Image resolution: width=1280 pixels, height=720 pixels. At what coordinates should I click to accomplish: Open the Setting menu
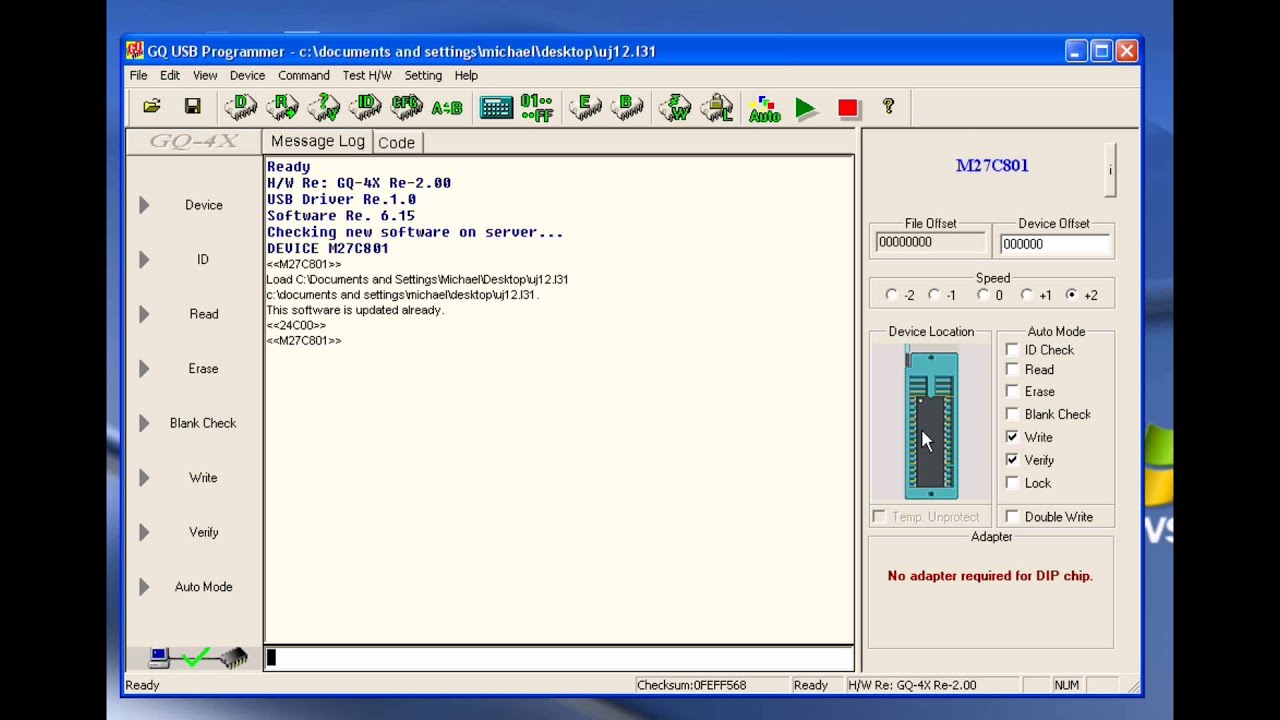423,76
